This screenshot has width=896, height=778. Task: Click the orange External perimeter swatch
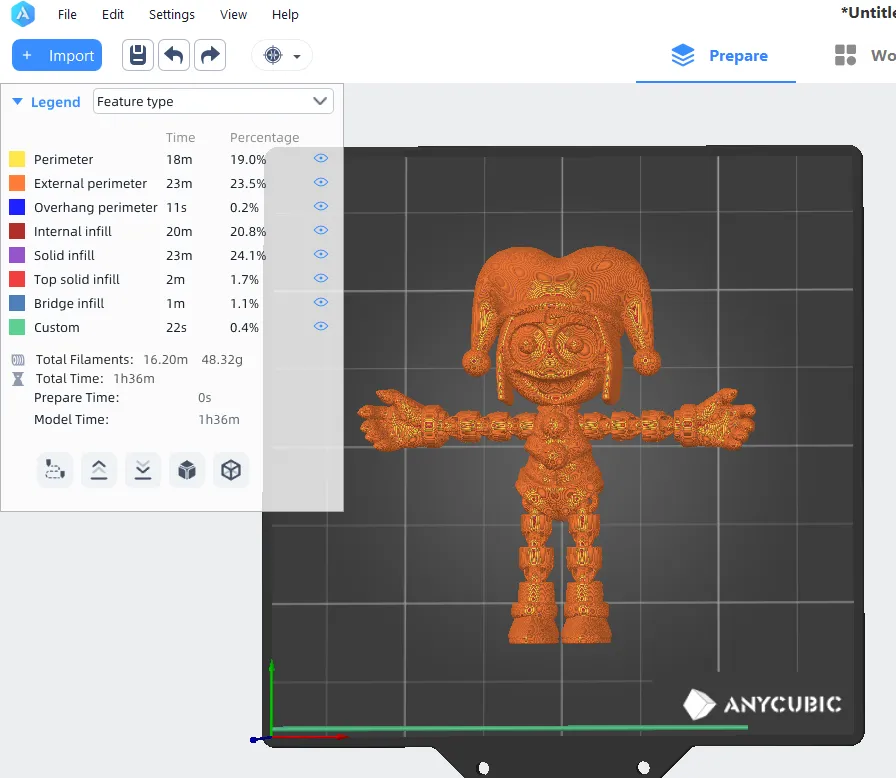[17, 183]
